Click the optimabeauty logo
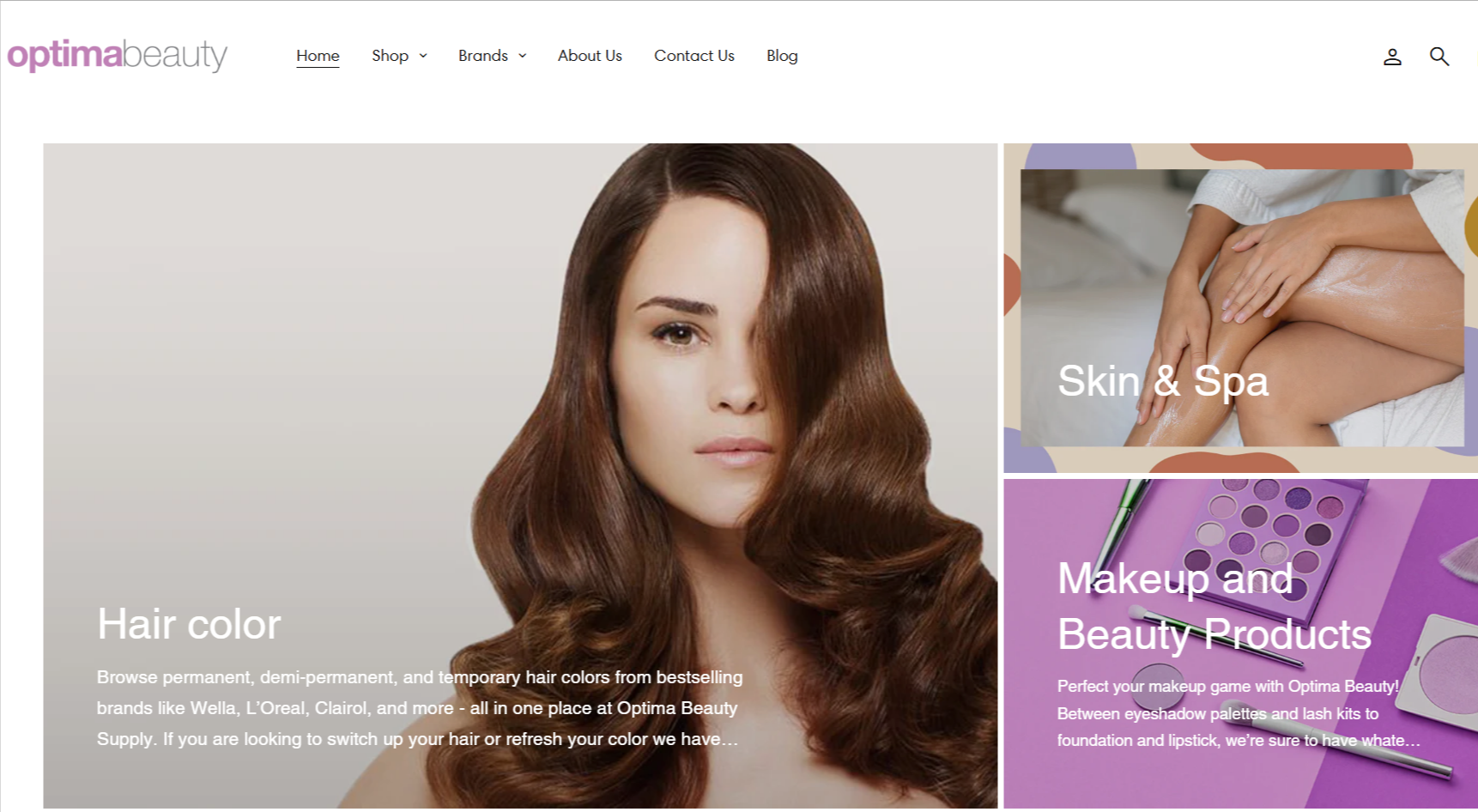This screenshot has width=1478, height=812. 118,55
